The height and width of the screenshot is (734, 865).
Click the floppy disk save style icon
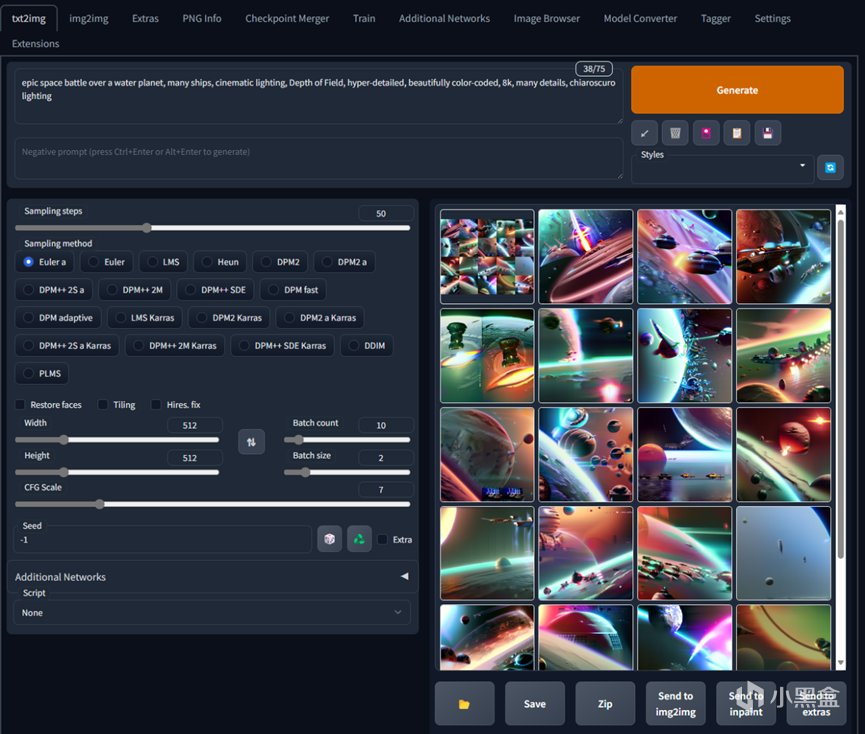click(x=767, y=133)
